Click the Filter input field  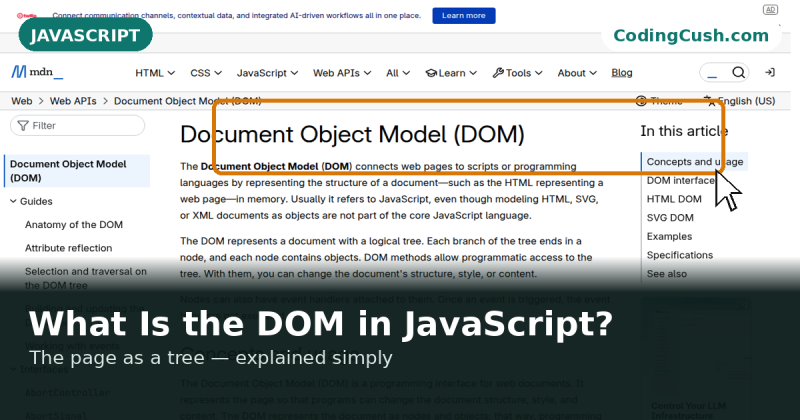point(78,126)
